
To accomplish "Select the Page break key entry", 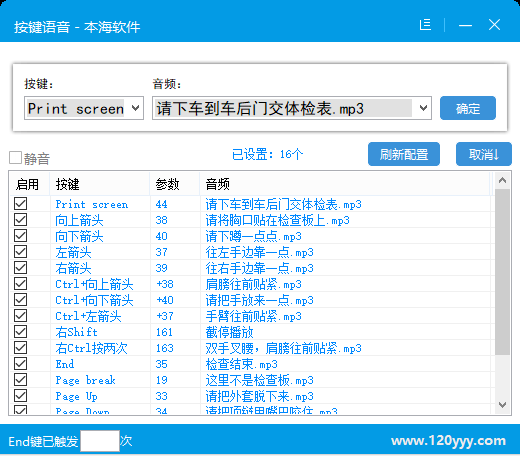I will click(85, 380).
